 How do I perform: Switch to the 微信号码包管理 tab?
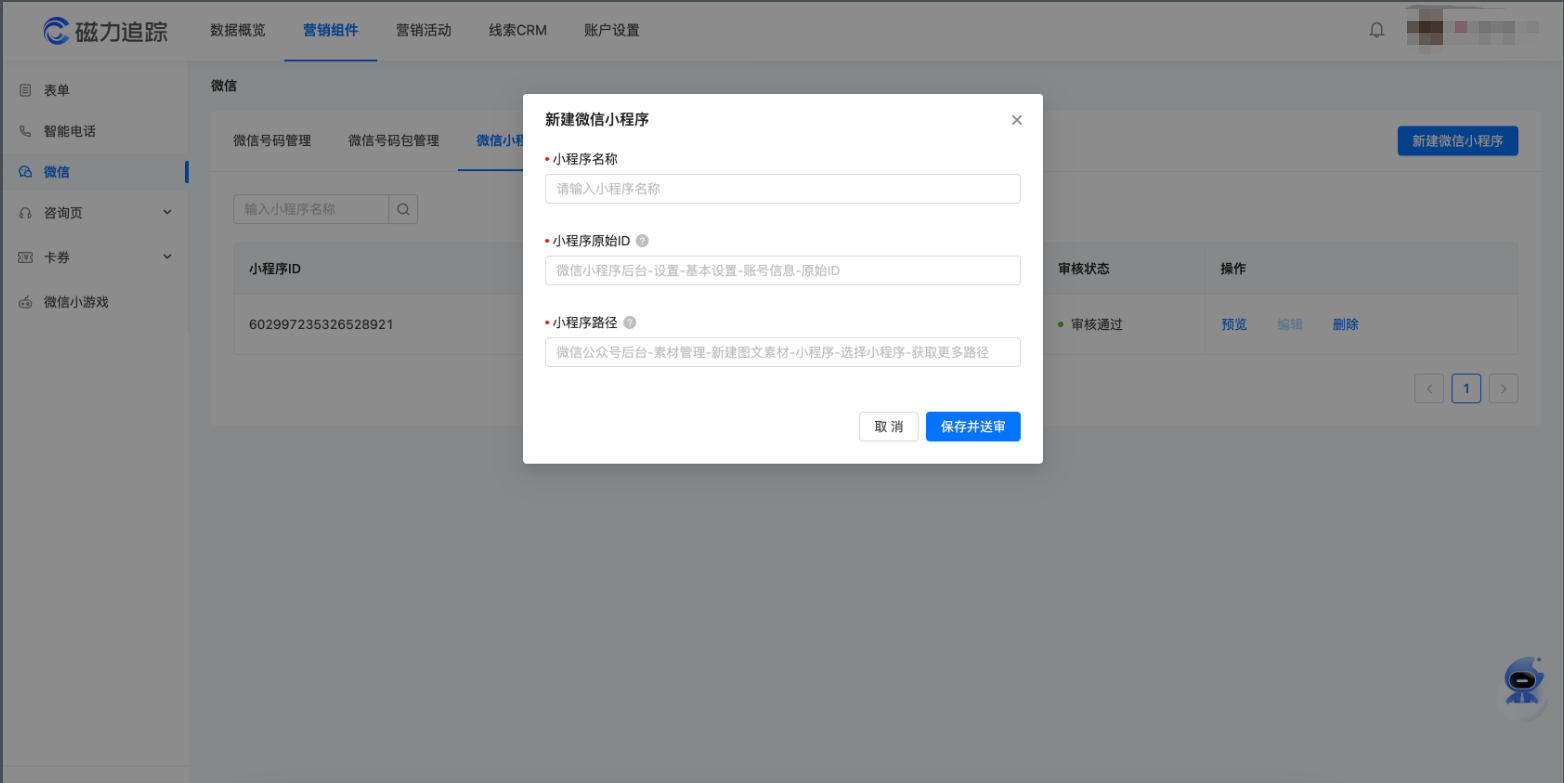pos(392,141)
